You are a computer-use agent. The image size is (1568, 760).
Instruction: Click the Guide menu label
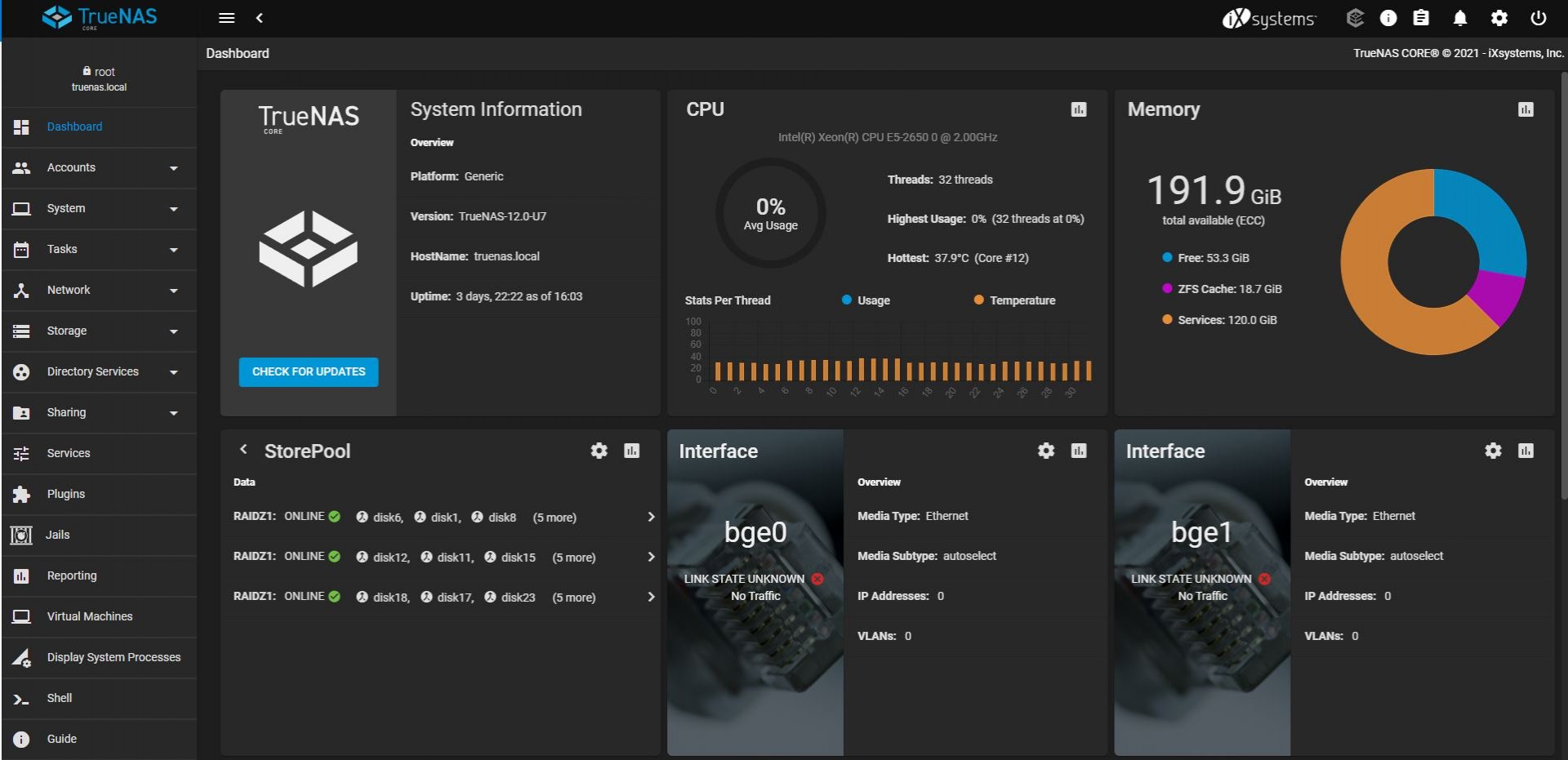tap(62, 739)
